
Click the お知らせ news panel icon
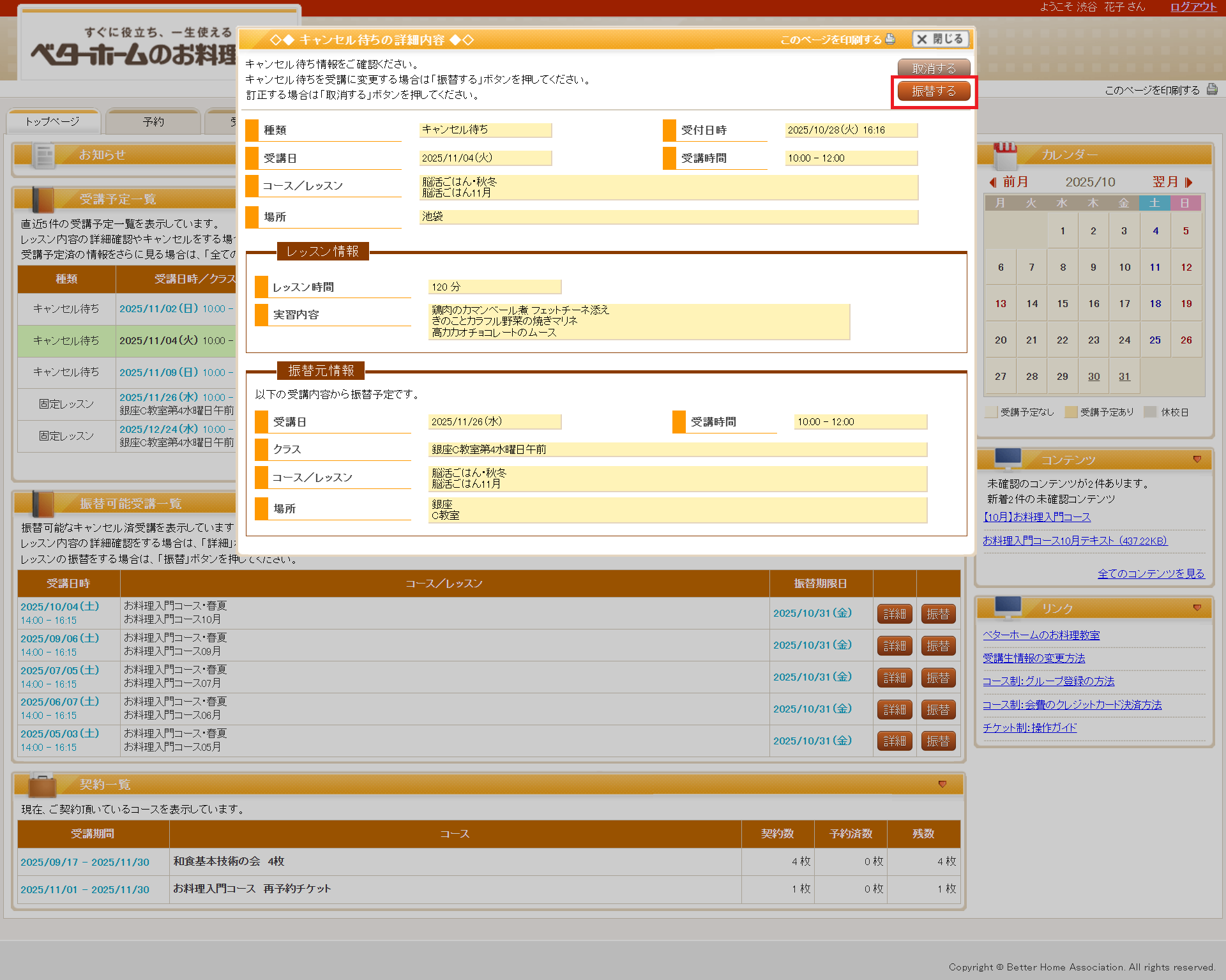click(x=44, y=155)
